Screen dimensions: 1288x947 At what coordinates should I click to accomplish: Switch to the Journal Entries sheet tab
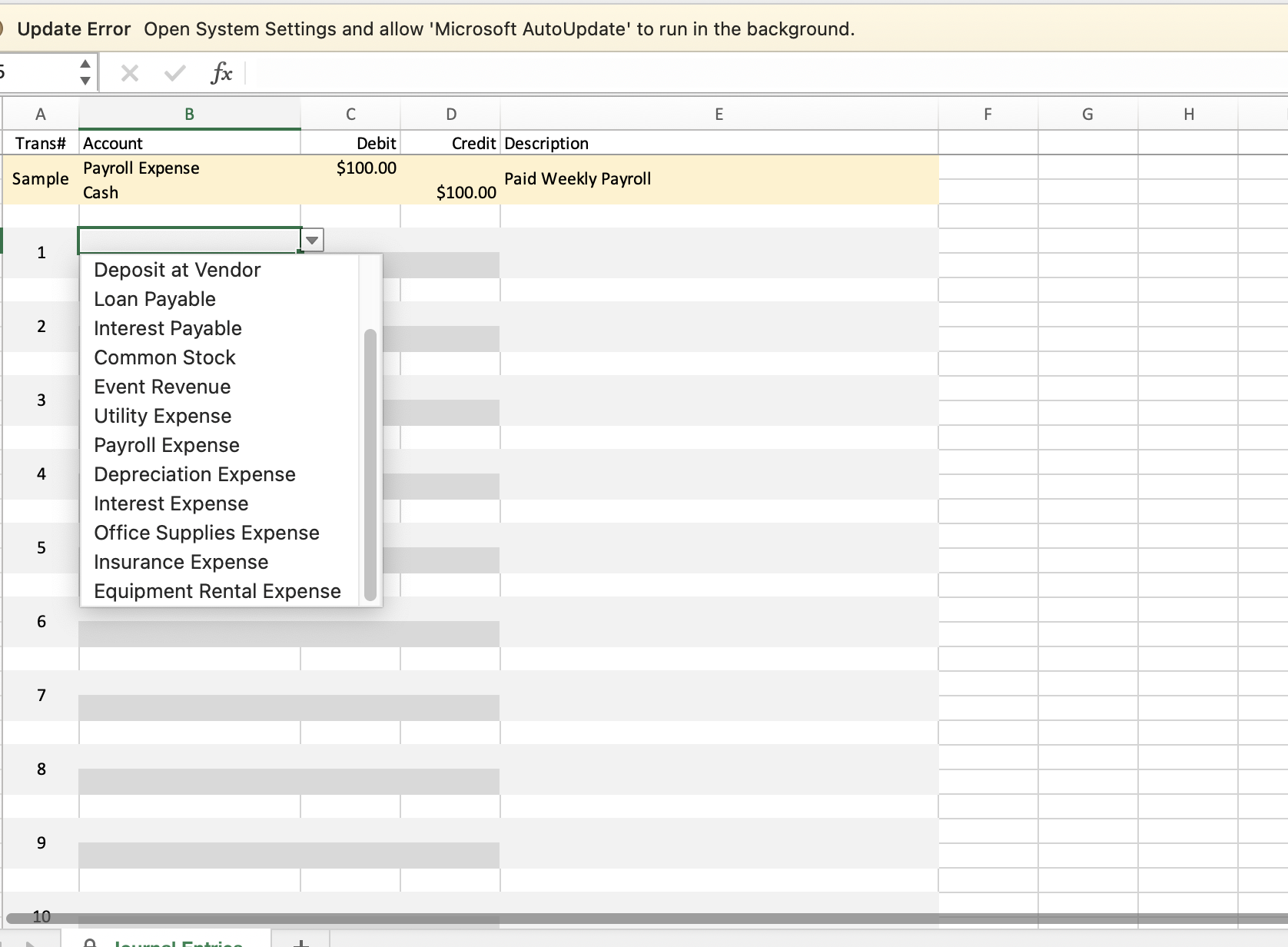pos(177,942)
